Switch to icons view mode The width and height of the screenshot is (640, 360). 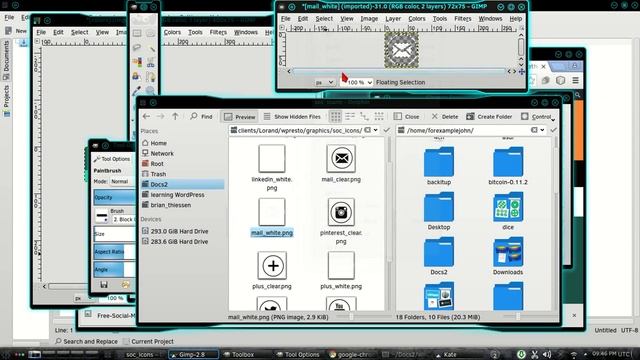click(x=336, y=117)
